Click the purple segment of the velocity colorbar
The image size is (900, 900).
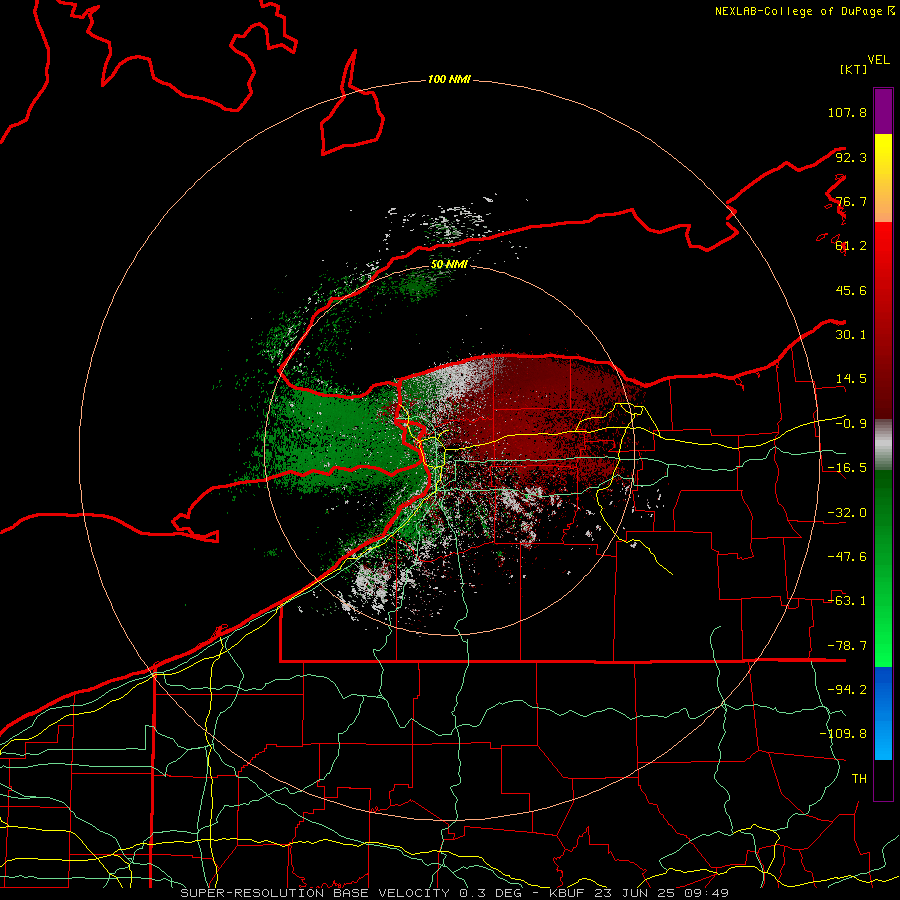(x=883, y=111)
